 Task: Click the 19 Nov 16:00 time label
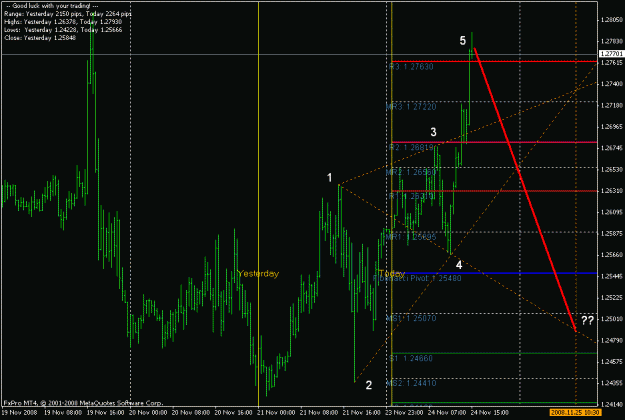(105, 412)
